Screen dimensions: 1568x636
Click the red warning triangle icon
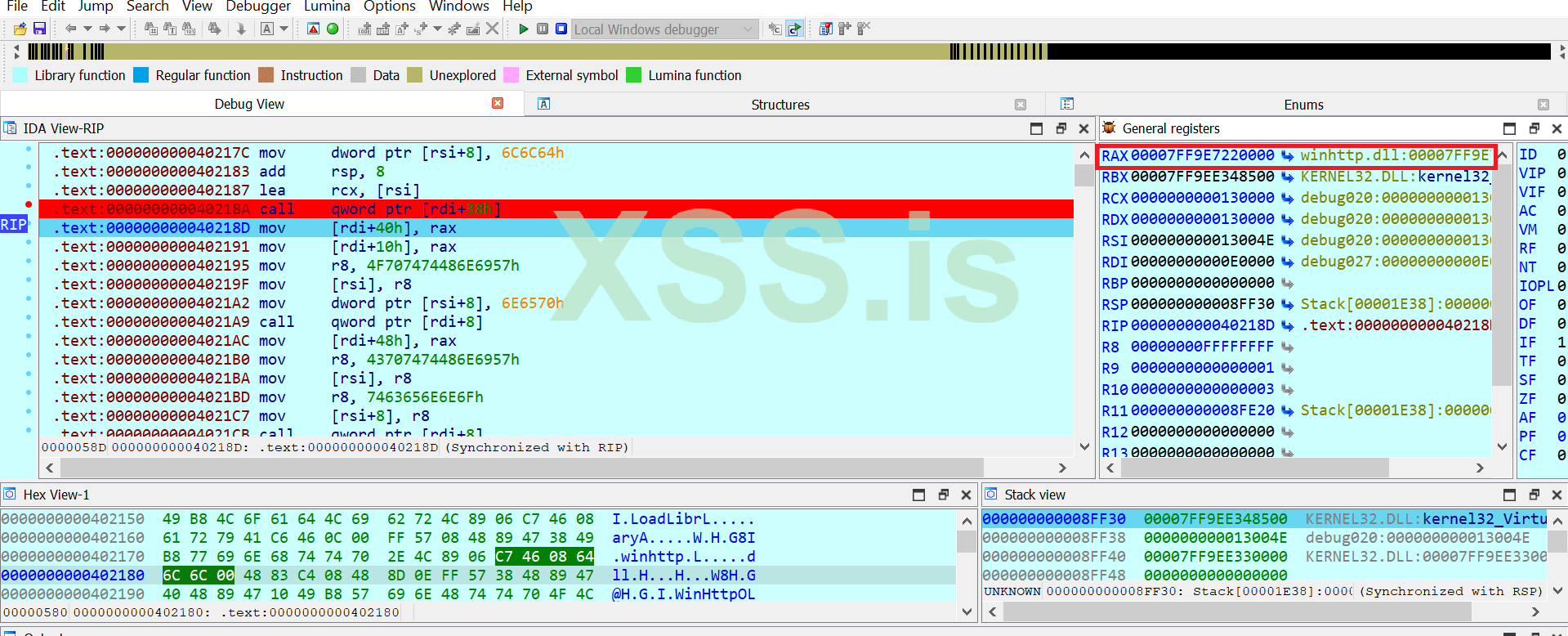(314, 29)
